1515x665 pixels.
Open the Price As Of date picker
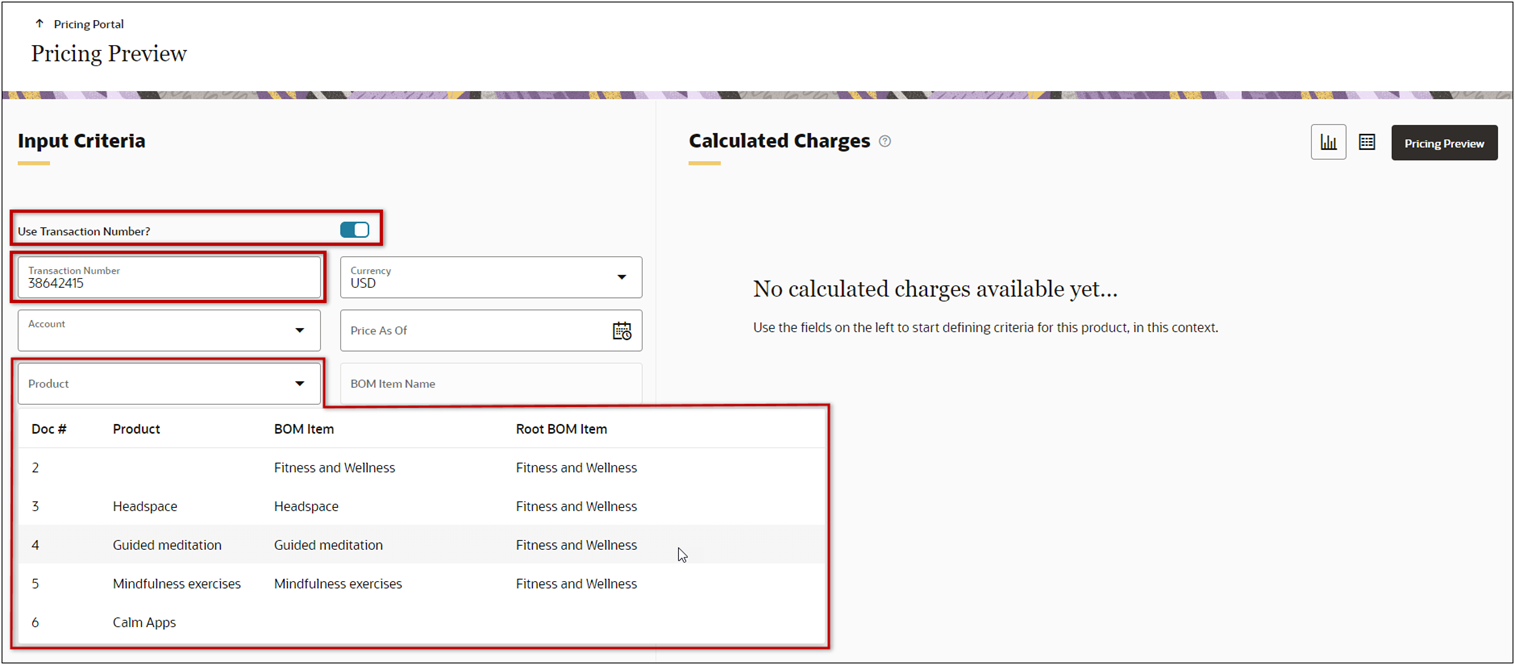click(622, 330)
